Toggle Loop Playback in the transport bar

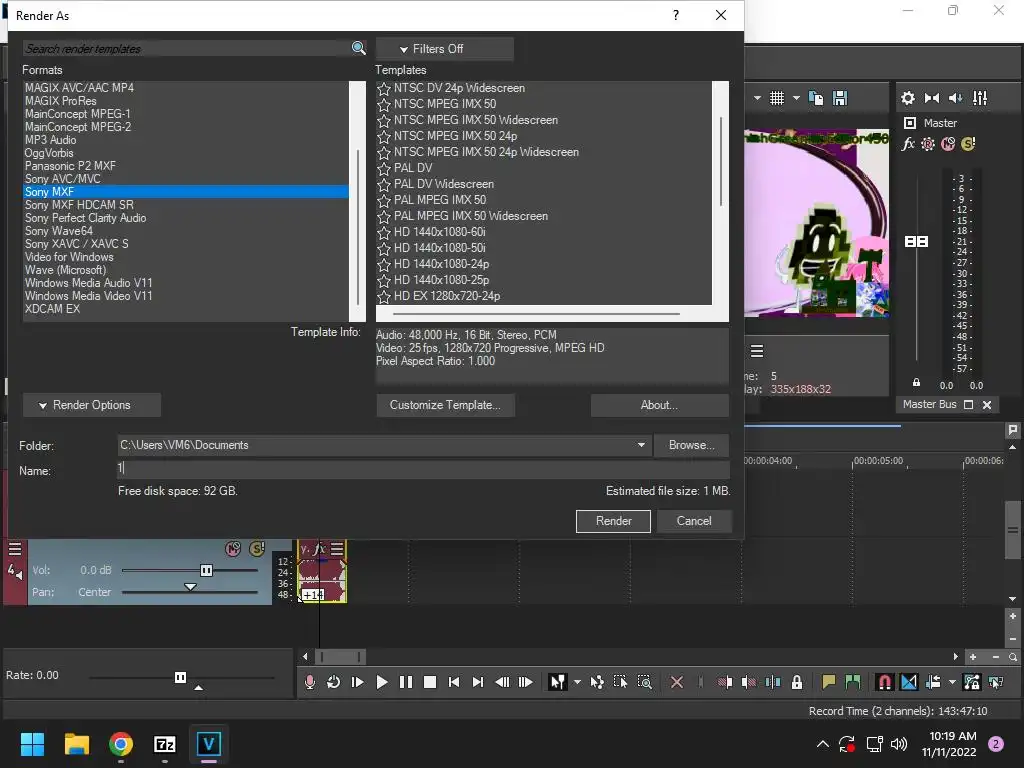[x=333, y=682]
